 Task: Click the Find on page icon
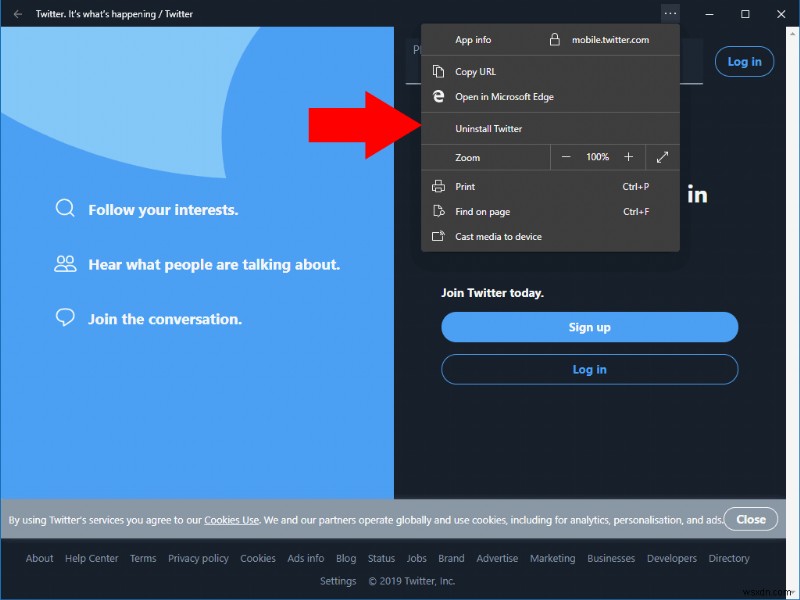438,212
